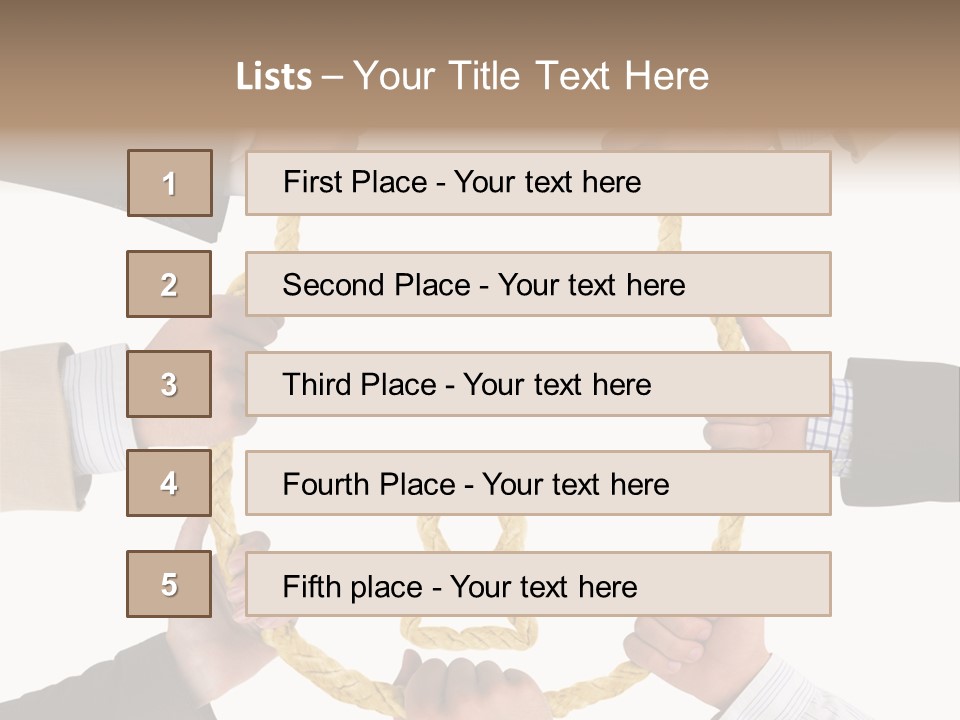Click the word 'Fifth' in fifth bar
The image size is (960, 720).
tap(311, 587)
